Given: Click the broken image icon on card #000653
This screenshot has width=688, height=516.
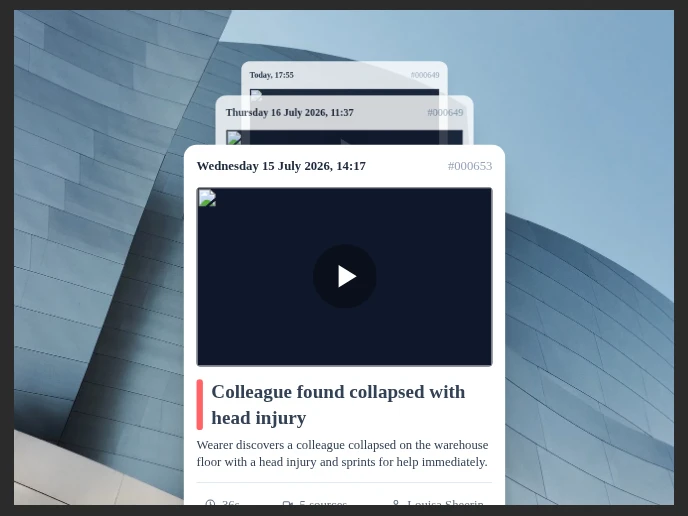Looking at the screenshot, I should 207,197.
